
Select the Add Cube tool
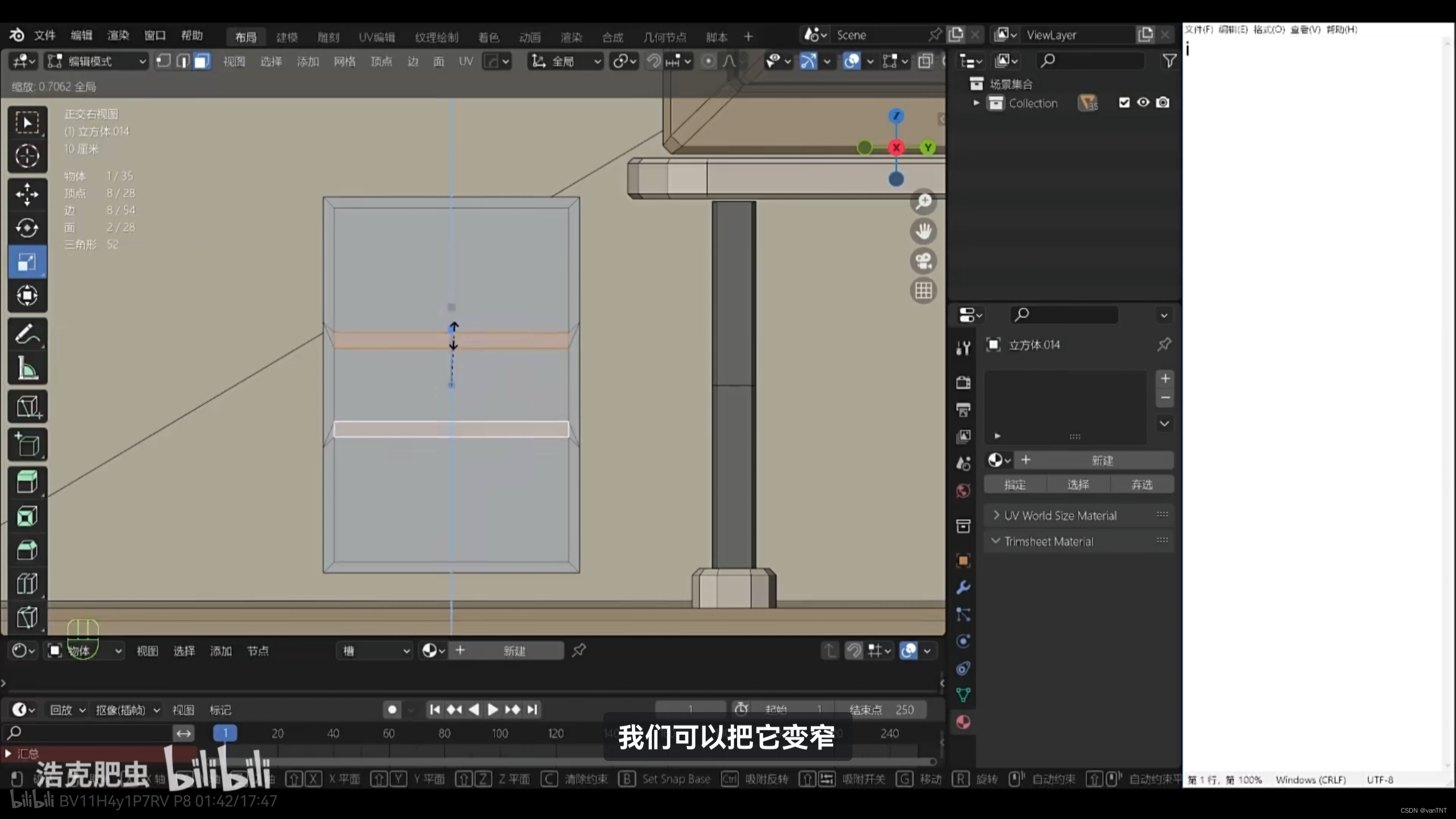tap(27, 444)
